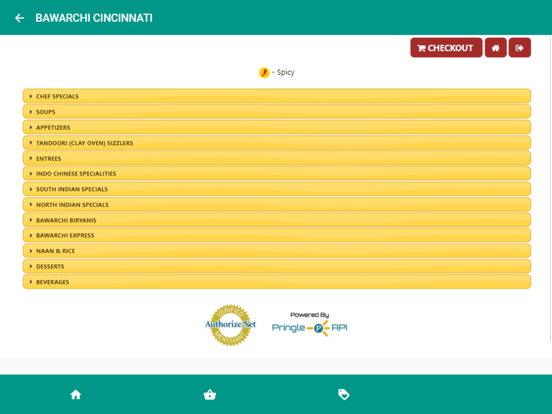Image resolution: width=552 pixels, height=414 pixels.
Task: Click the red home icon button
Action: click(496, 48)
